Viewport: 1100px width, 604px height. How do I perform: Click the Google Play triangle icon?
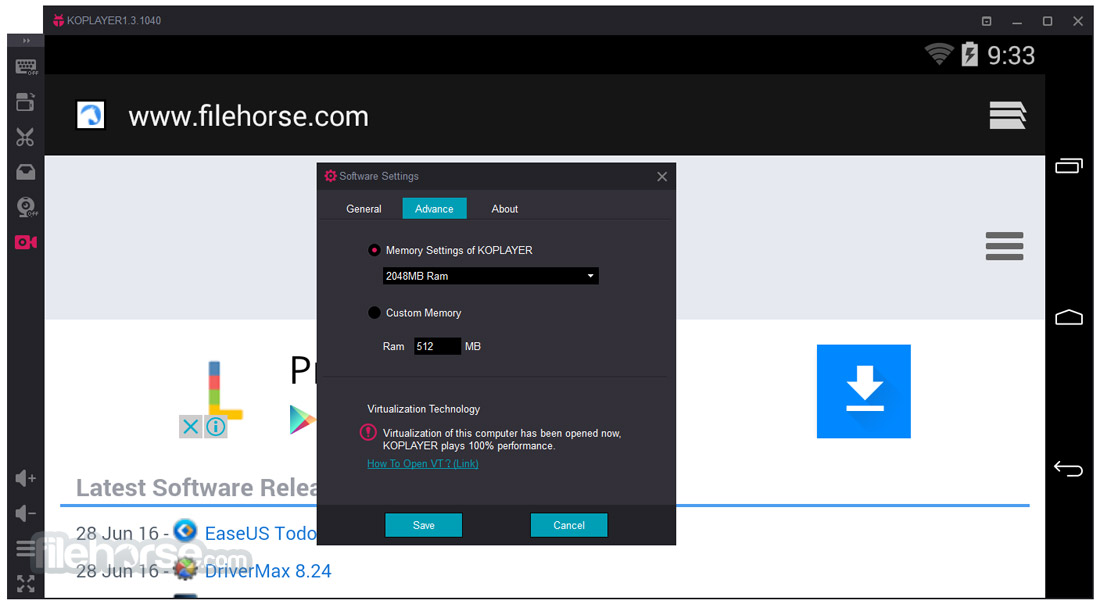[x=302, y=420]
